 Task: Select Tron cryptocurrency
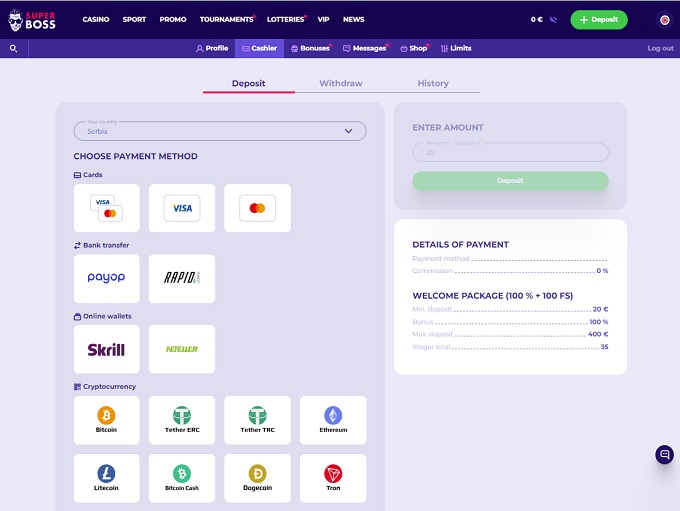click(333, 478)
